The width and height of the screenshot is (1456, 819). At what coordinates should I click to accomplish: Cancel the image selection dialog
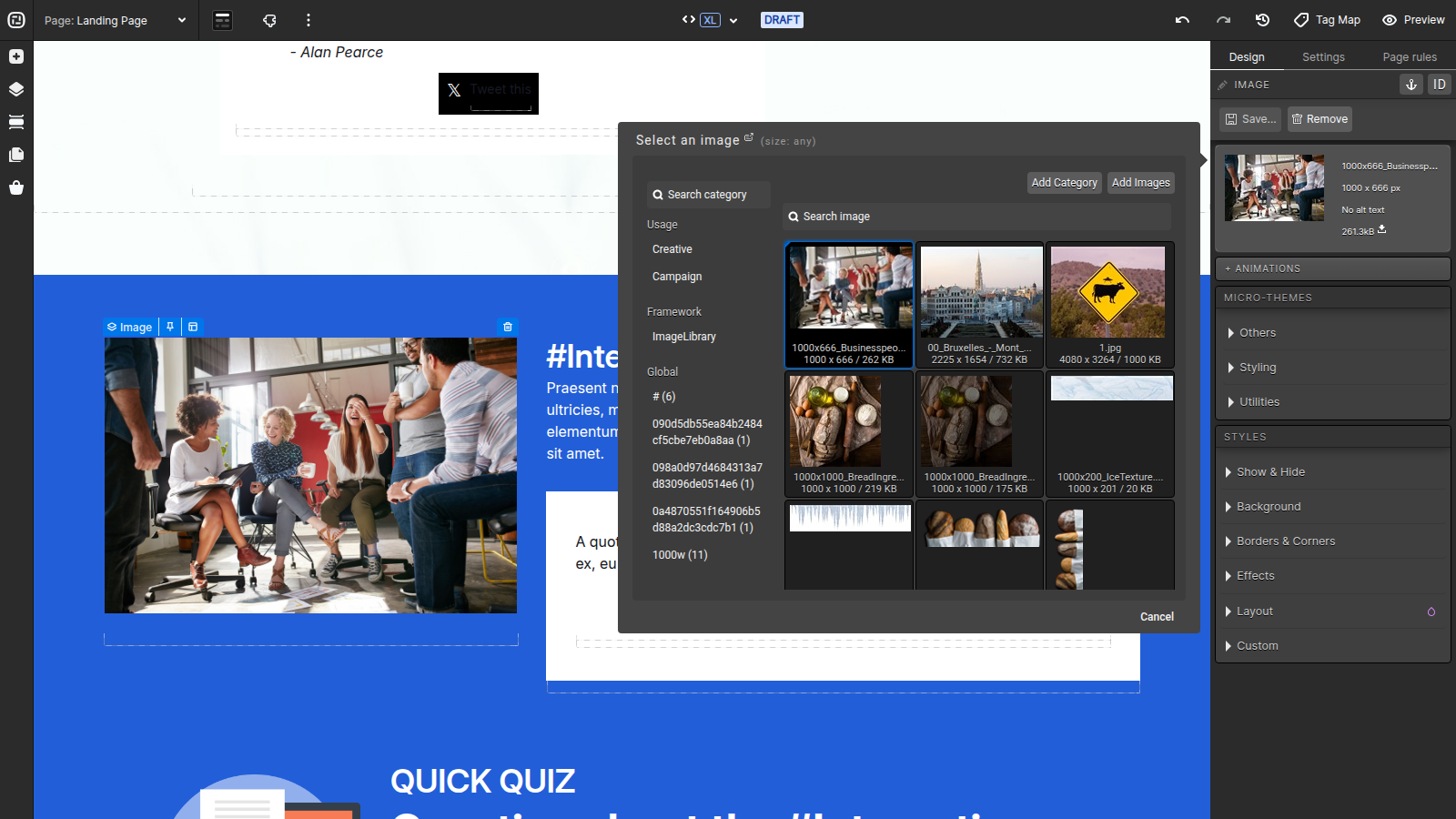(x=1157, y=617)
